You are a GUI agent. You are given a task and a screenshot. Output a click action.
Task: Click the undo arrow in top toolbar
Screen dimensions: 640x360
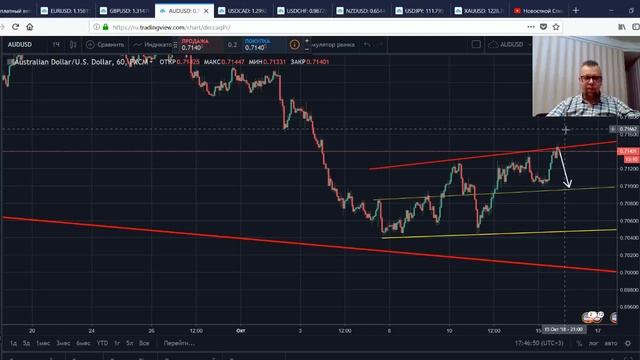367,44
